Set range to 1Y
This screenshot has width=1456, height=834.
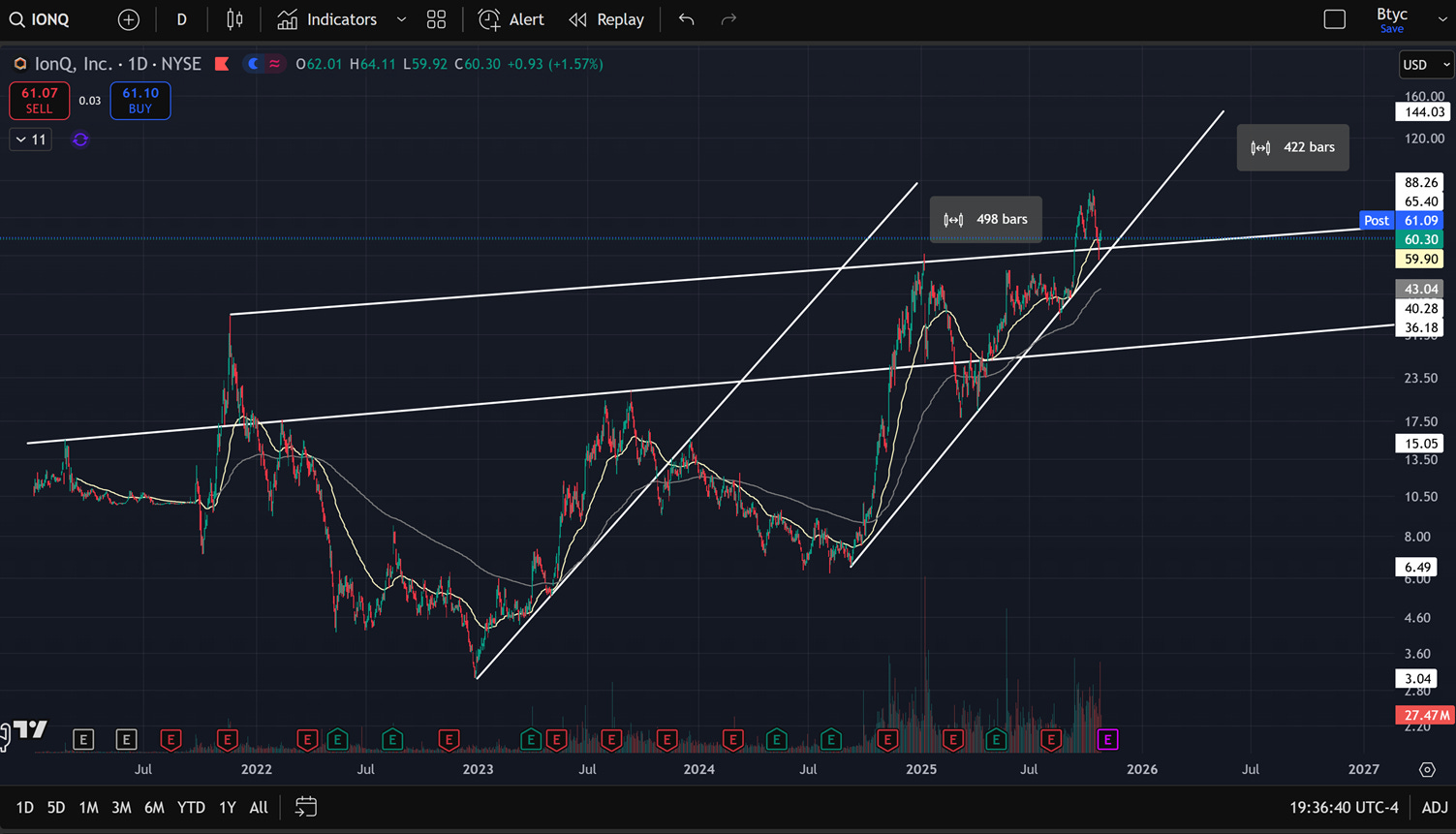tap(228, 808)
